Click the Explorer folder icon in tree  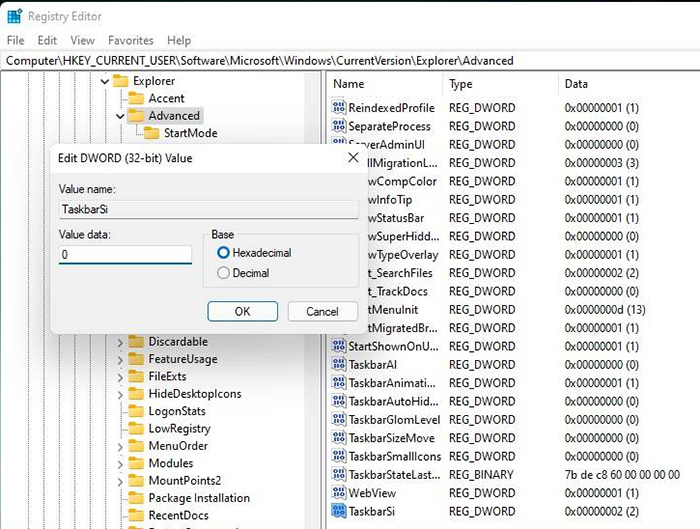[x=121, y=81]
